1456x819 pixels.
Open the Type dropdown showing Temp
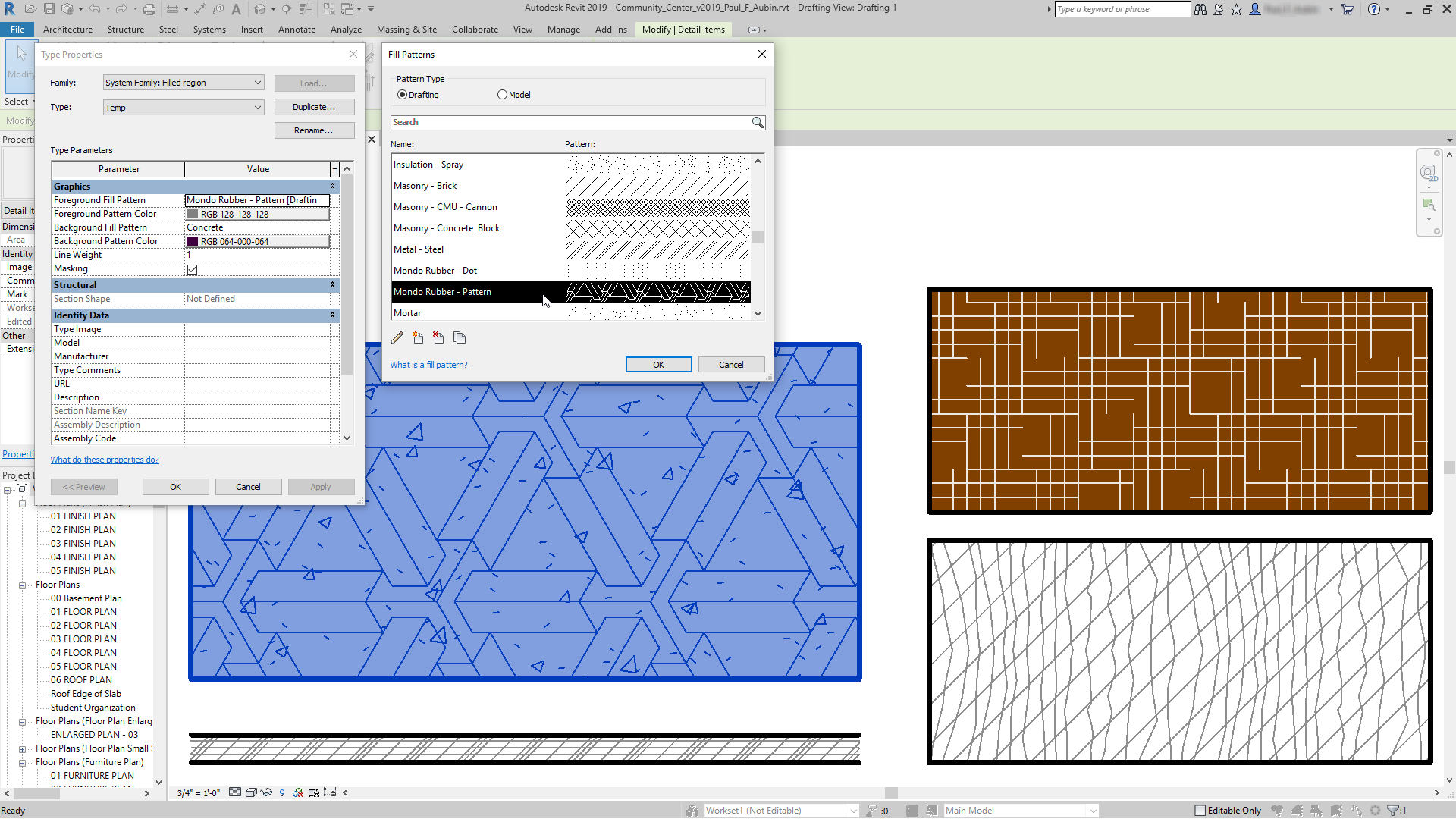pos(256,107)
